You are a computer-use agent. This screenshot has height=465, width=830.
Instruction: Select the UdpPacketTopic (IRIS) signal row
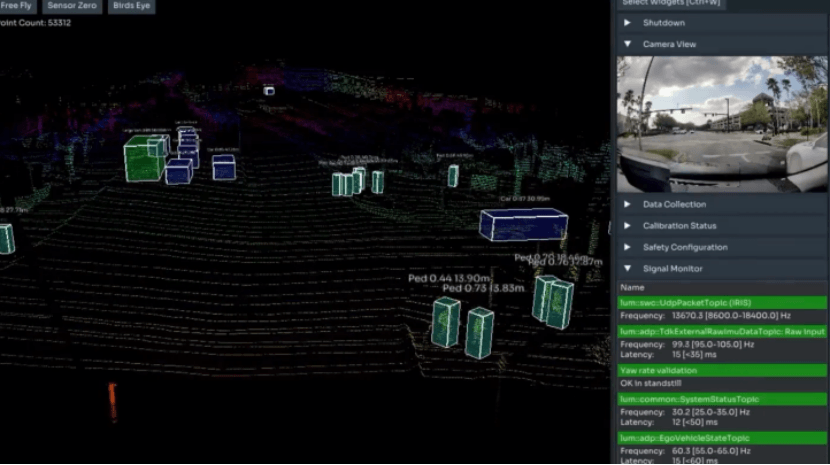[x=722, y=302]
